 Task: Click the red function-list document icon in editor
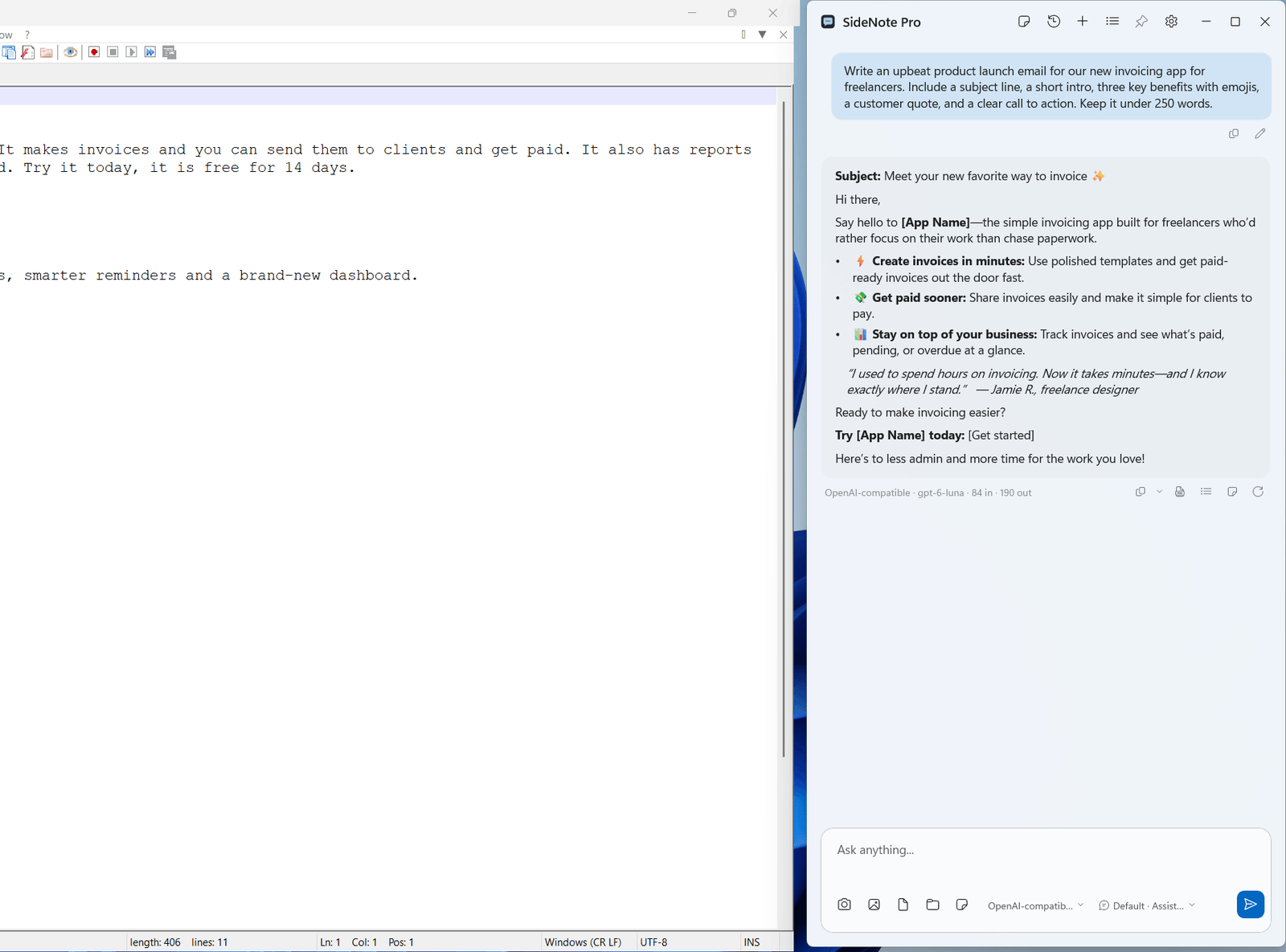coord(27,52)
